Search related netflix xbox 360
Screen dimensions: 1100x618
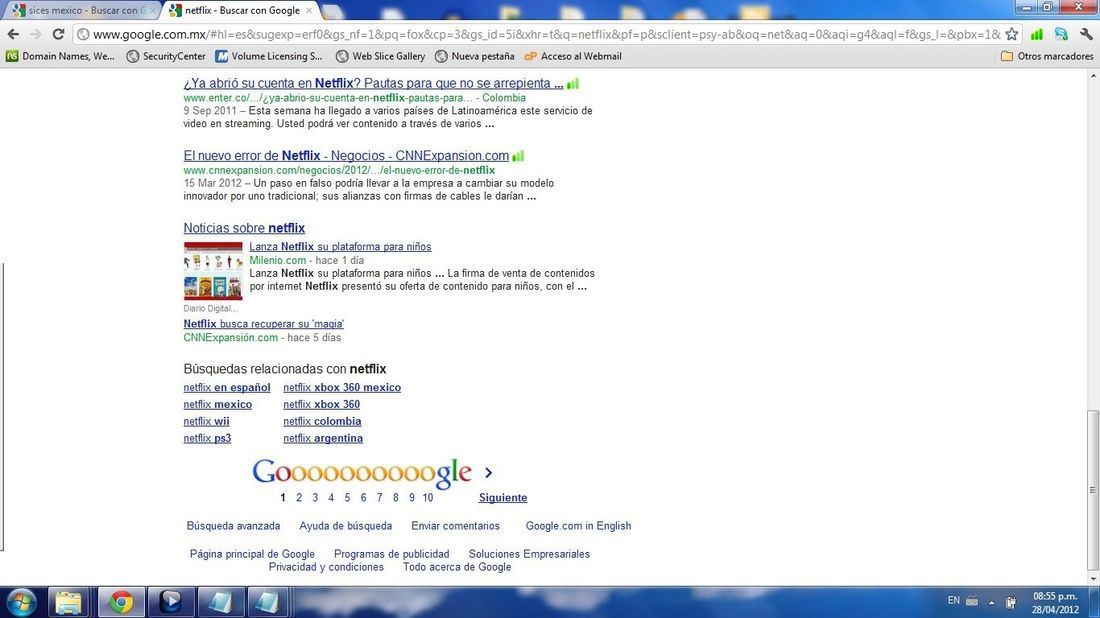pyautogui.click(x=321, y=404)
